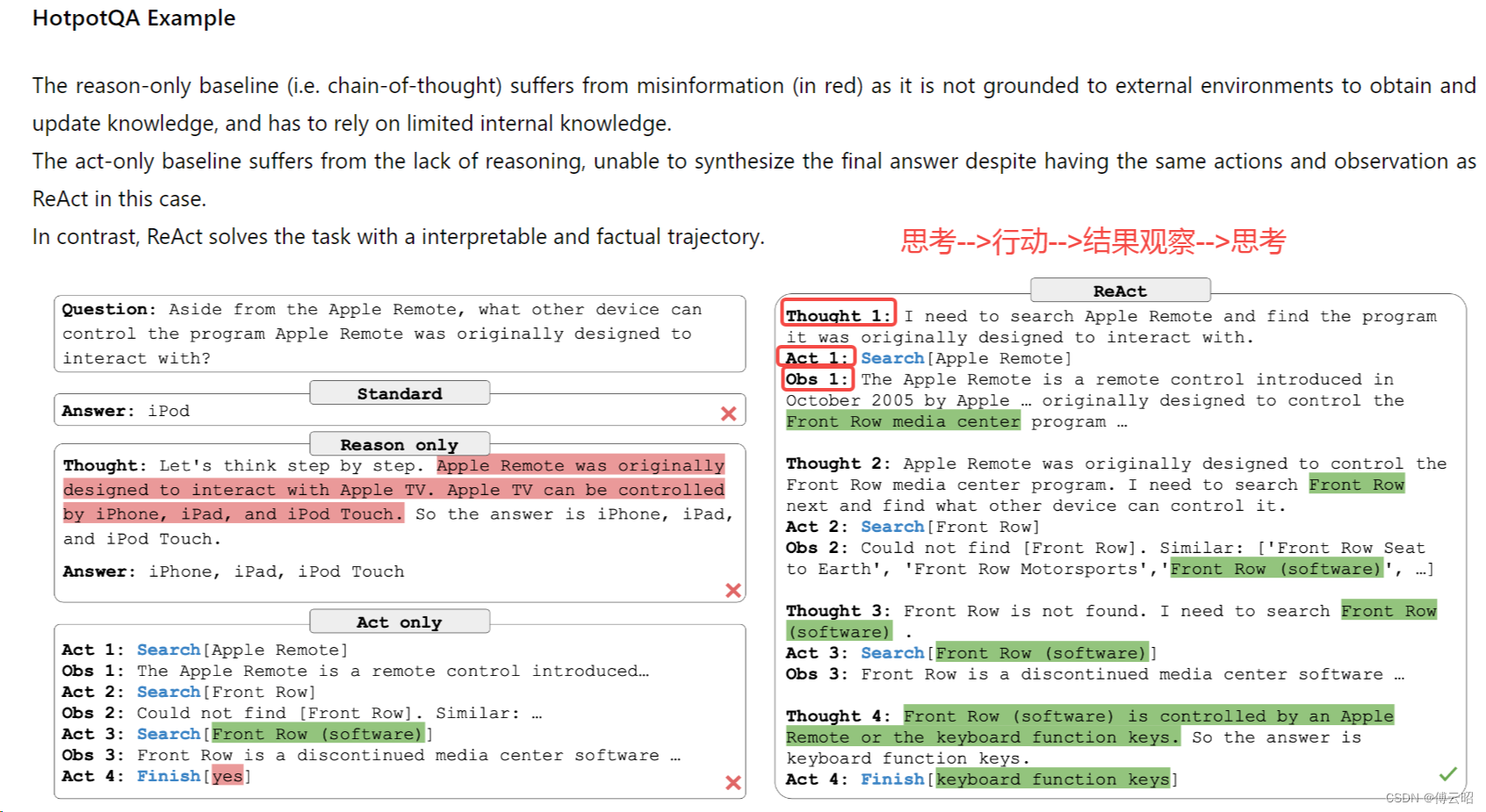
Task: Click the "Thought 3:" label in ReAct panel
Action: (839, 611)
